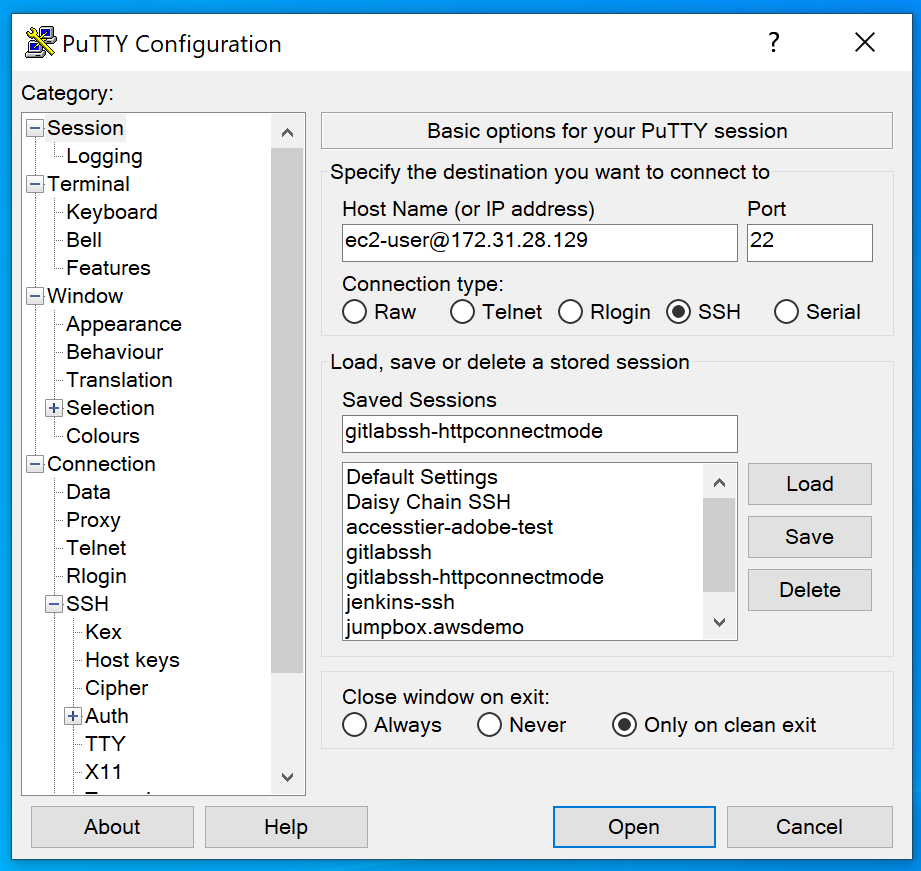Open the Auth settings category

click(x=106, y=716)
